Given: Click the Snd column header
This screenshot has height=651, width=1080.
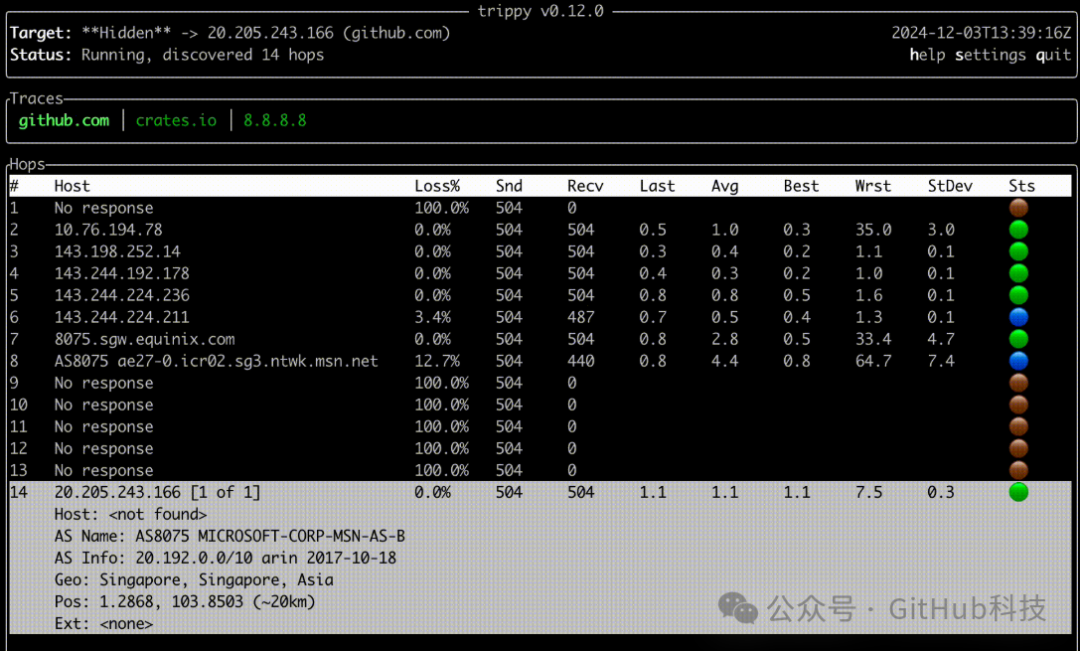Looking at the screenshot, I should pos(509,186).
